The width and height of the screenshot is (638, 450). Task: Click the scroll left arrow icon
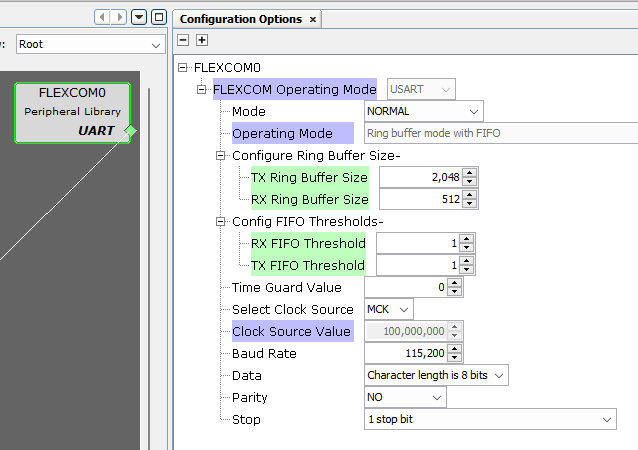click(x=102, y=18)
